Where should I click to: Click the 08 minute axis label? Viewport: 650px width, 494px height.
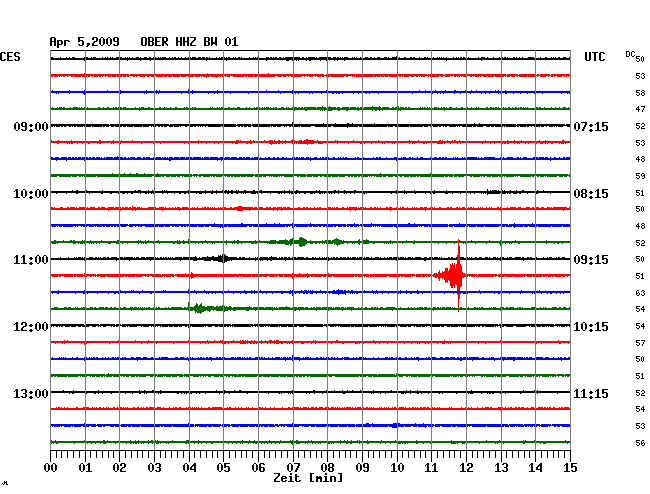point(327,468)
